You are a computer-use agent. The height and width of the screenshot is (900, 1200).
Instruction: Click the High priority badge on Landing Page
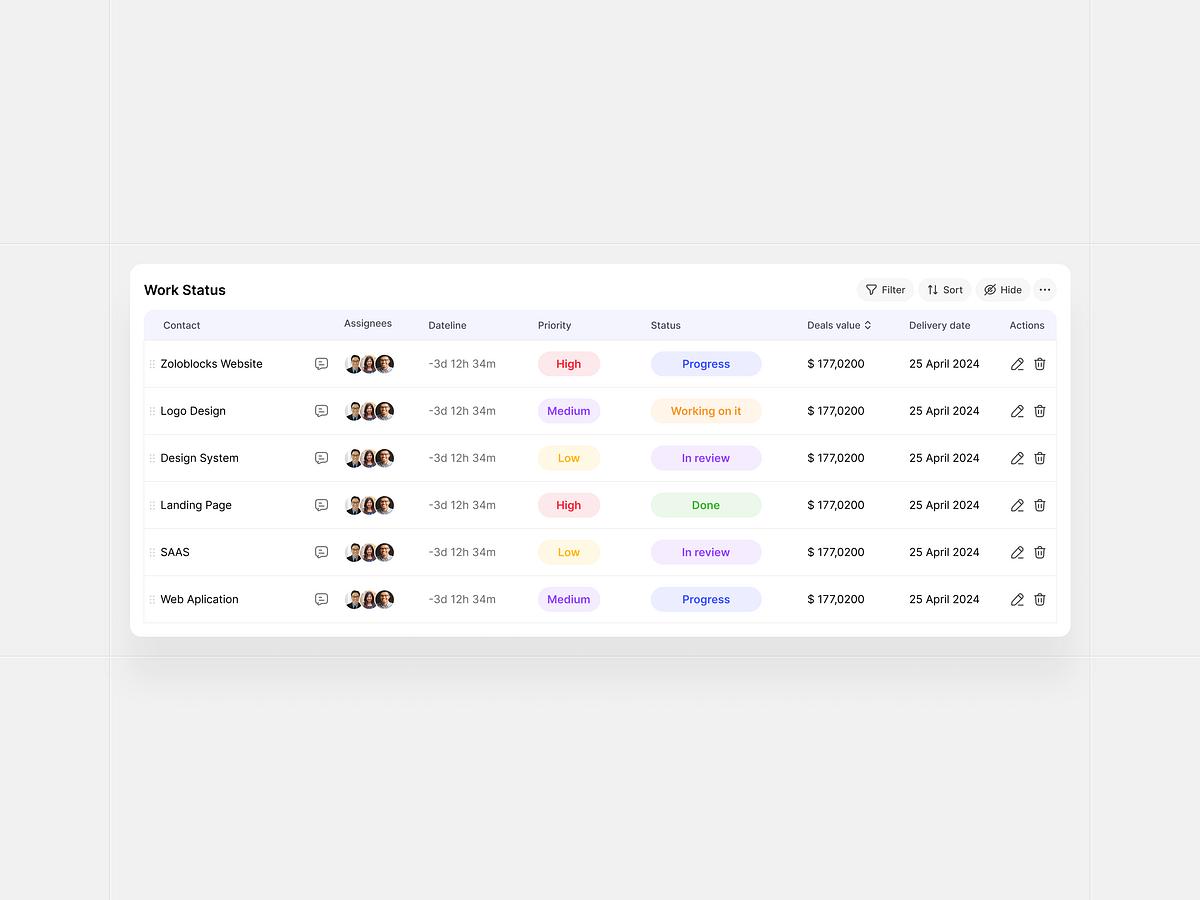click(x=568, y=505)
